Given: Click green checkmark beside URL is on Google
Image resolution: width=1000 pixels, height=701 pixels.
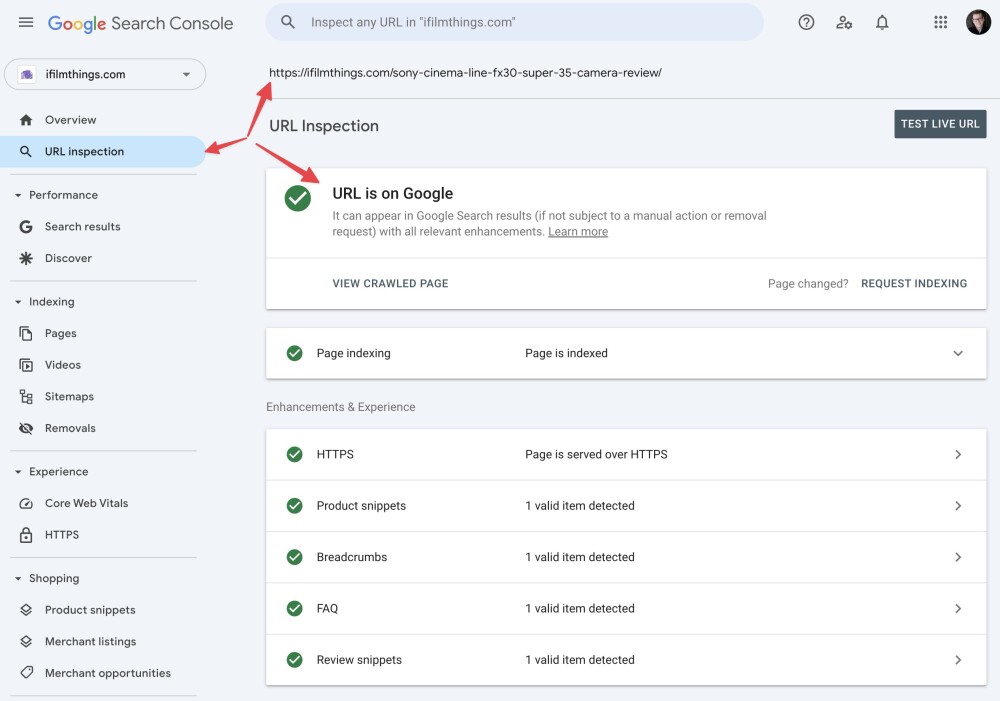Looking at the screenshot, I should tap(298, 198).
